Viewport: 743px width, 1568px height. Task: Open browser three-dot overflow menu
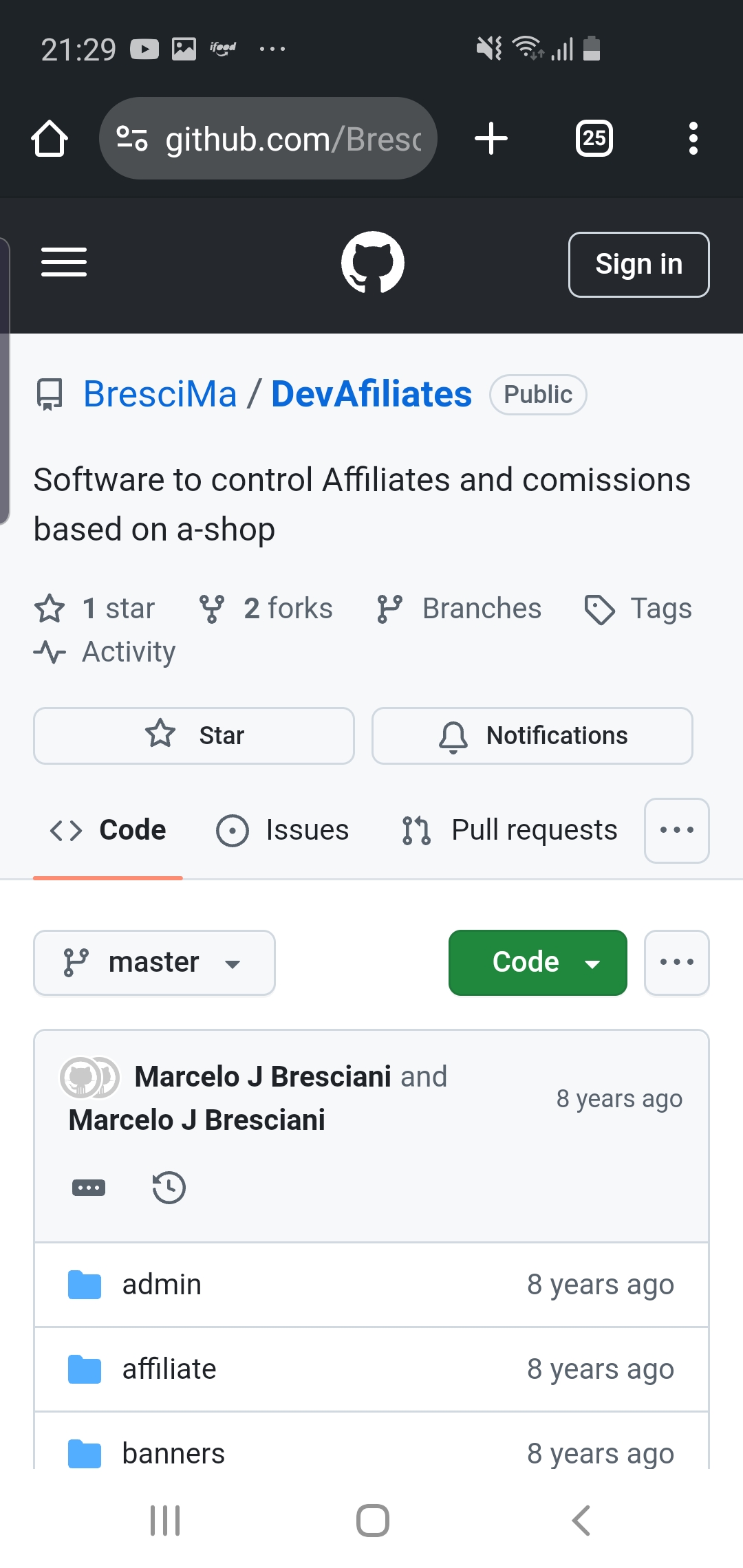[693, 138]
